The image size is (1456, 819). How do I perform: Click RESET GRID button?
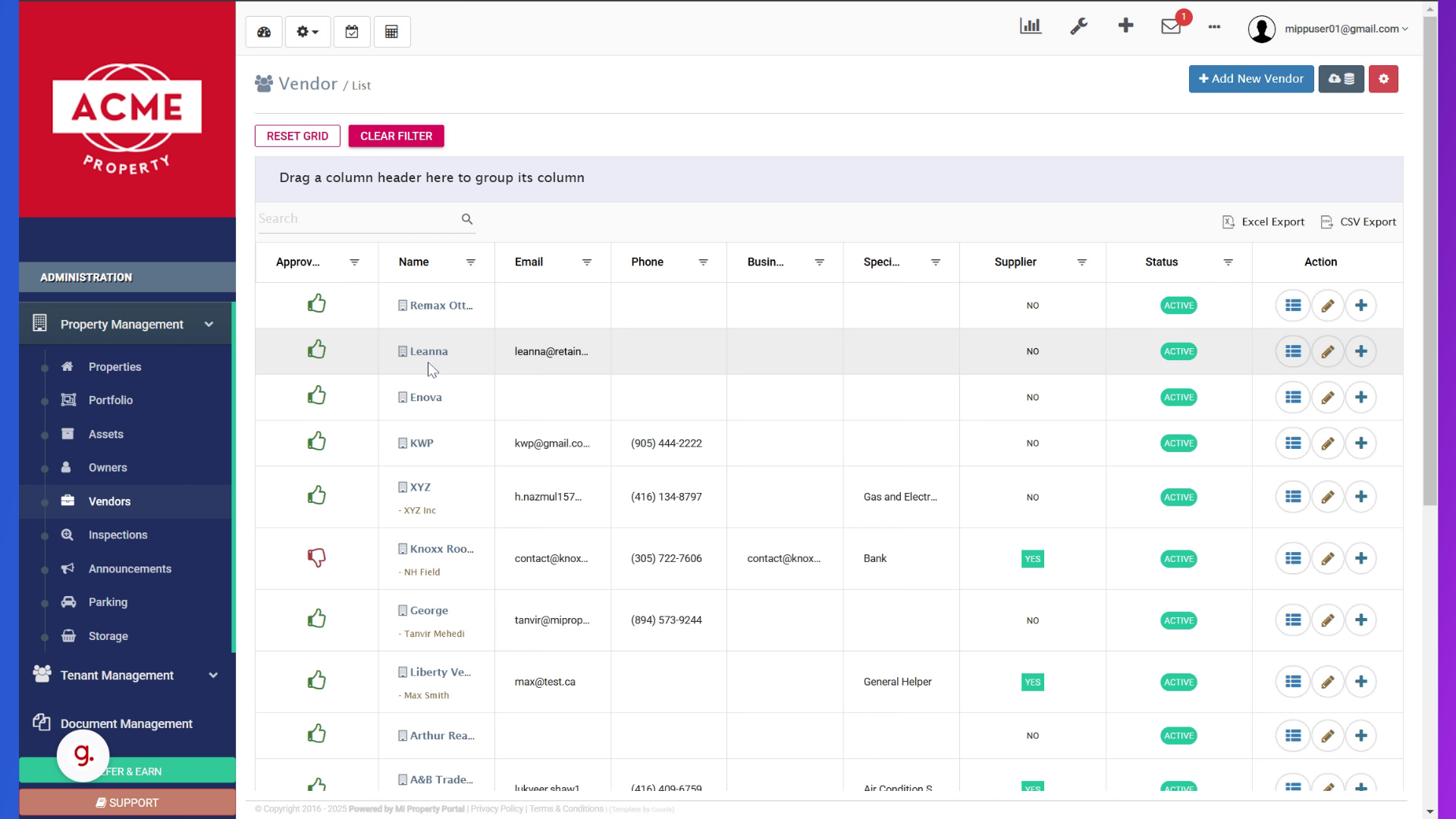pos(297,136)
